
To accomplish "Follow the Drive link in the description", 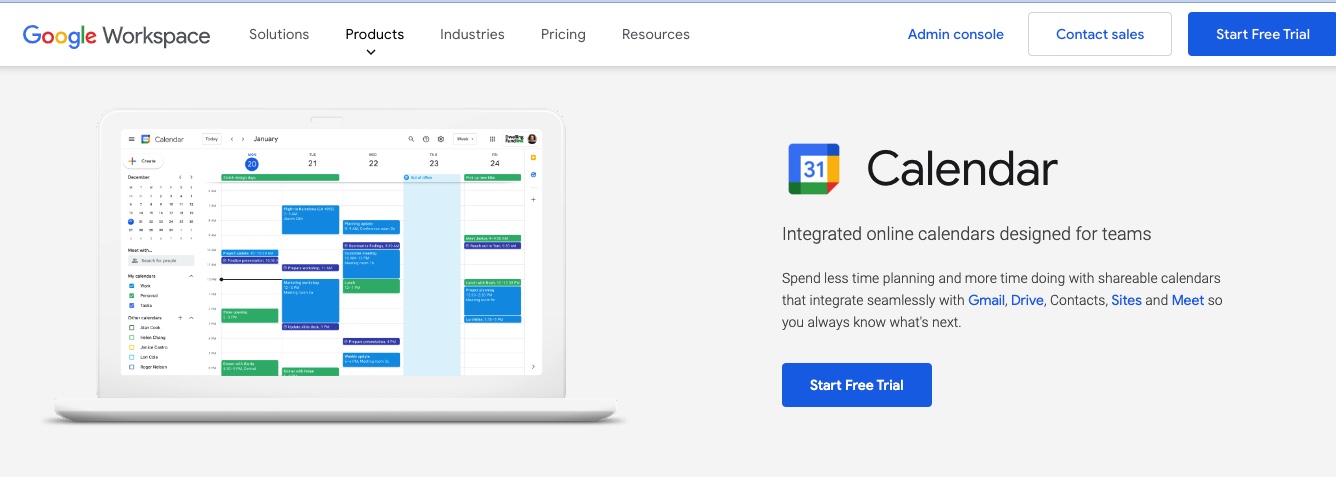I will coord(1027,300).
